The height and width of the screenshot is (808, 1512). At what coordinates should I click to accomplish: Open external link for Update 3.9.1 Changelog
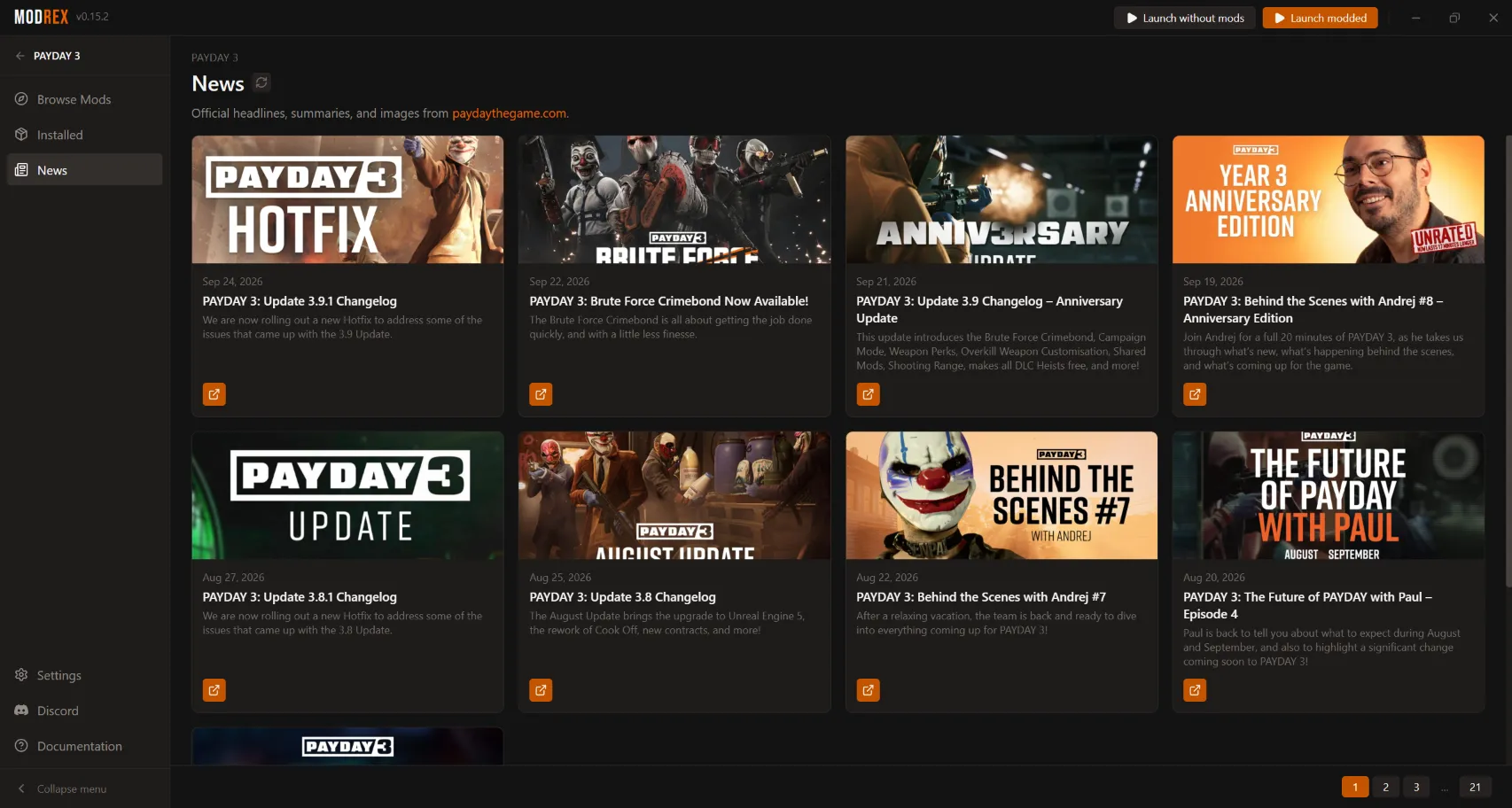pos(214,394)
